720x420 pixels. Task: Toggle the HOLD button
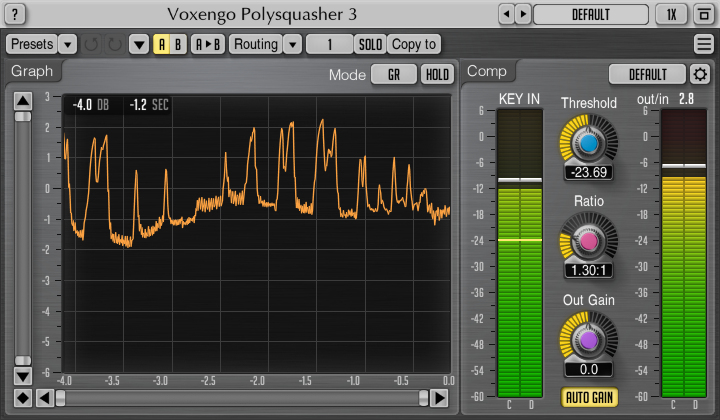pyautogui.click(x=437, y=74)
